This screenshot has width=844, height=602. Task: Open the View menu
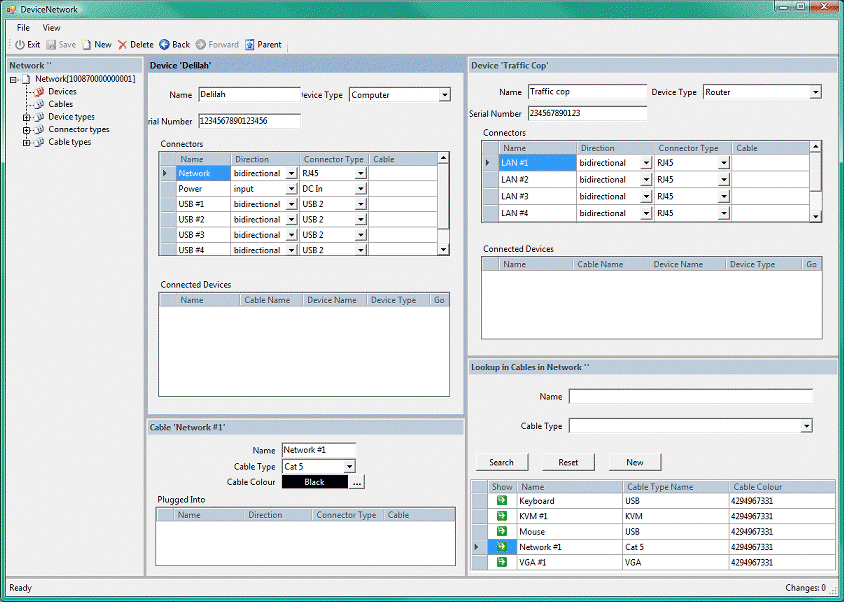click(x=51, y=28)
